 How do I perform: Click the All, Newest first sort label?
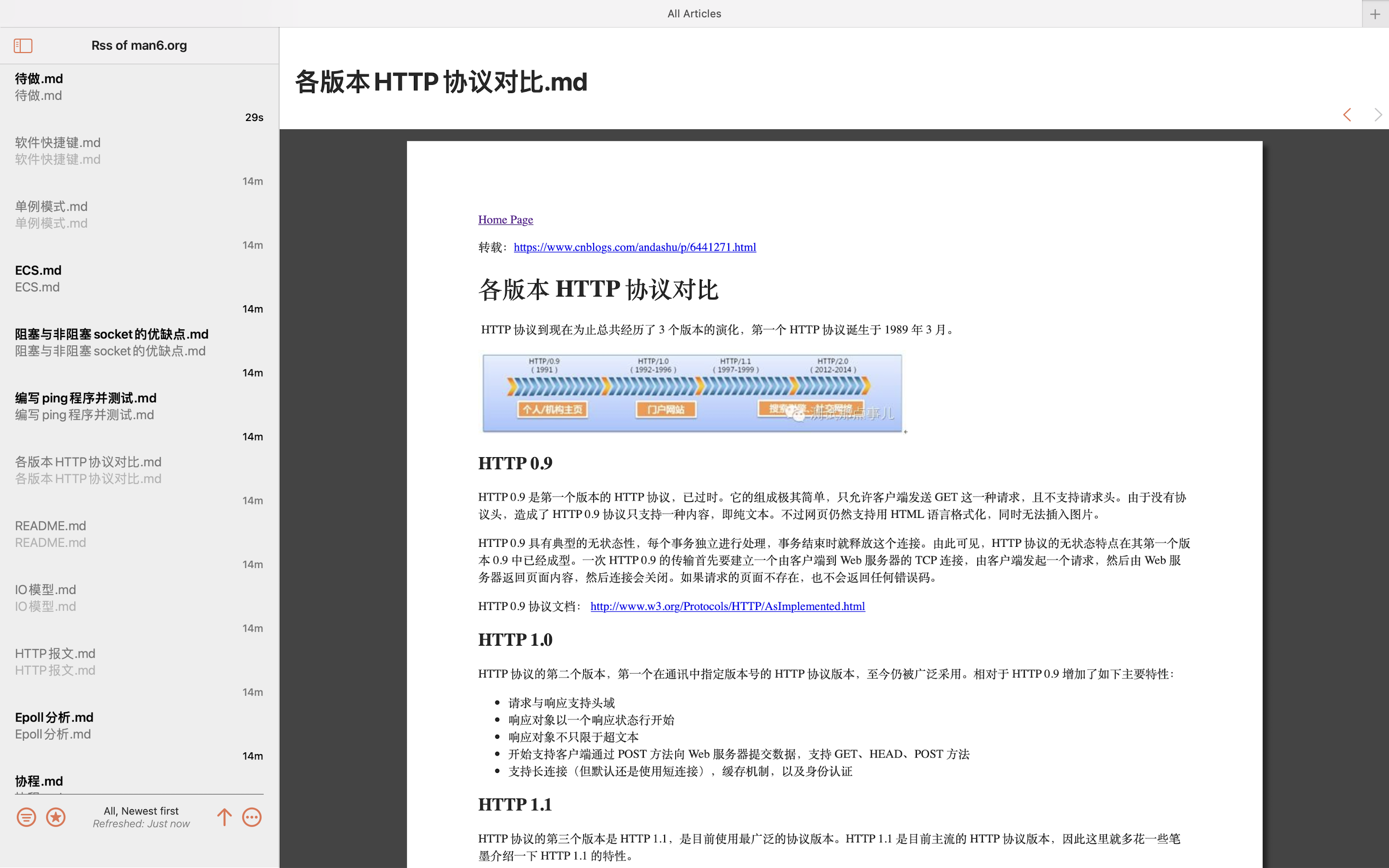click(141, 811)
